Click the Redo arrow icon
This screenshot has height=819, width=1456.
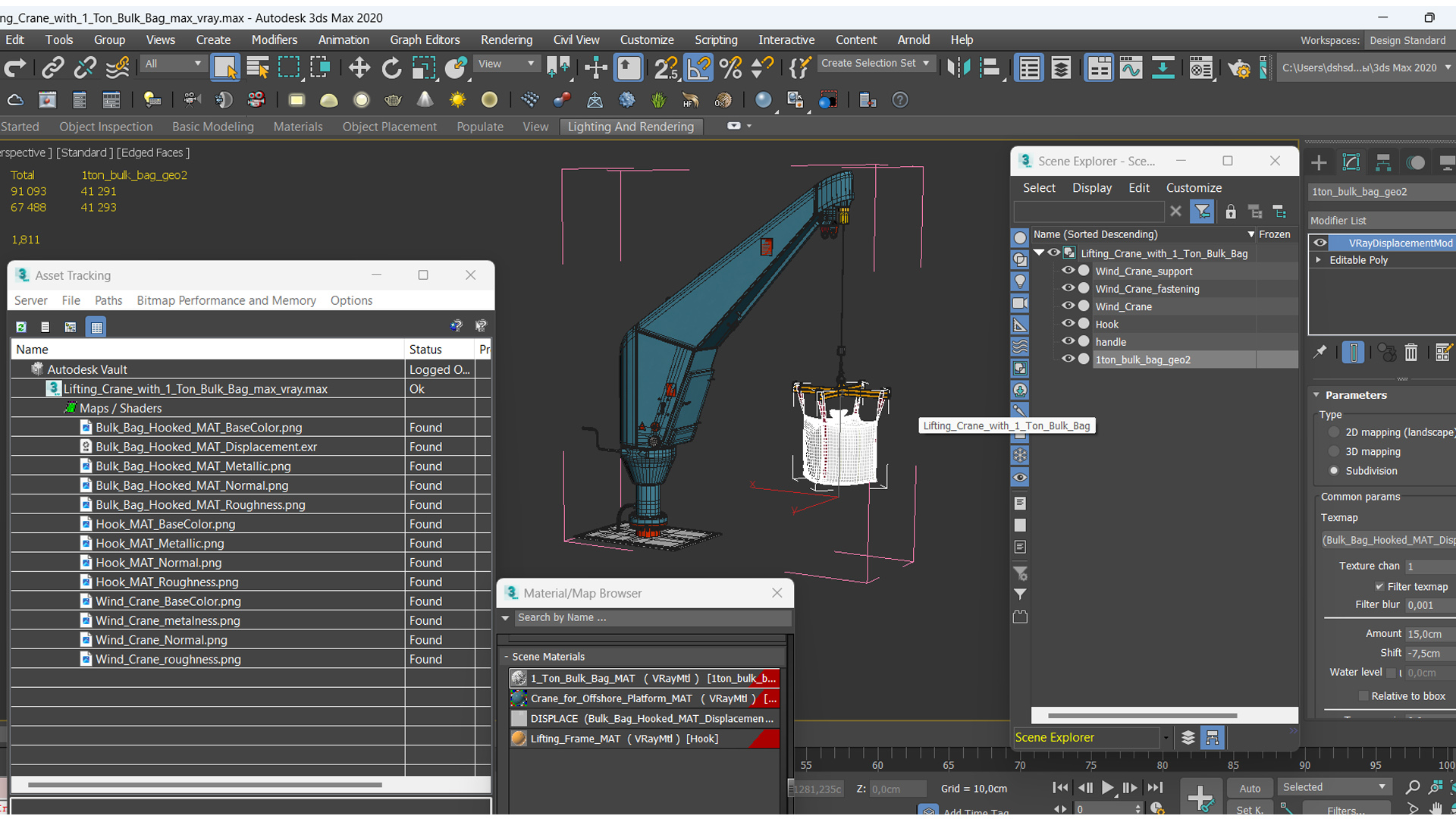point(15,68)
